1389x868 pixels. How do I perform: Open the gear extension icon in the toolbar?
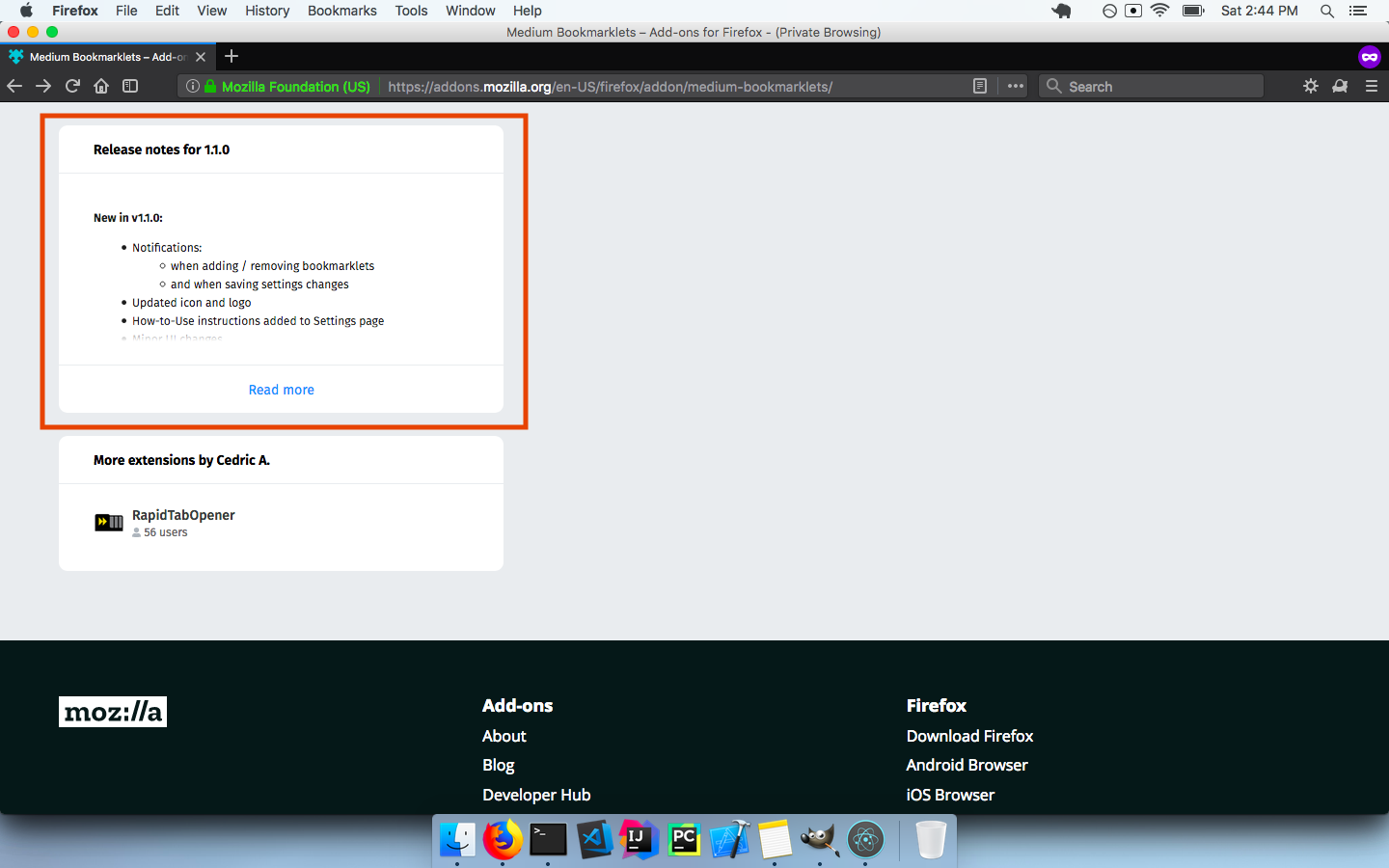(1311, 86)
